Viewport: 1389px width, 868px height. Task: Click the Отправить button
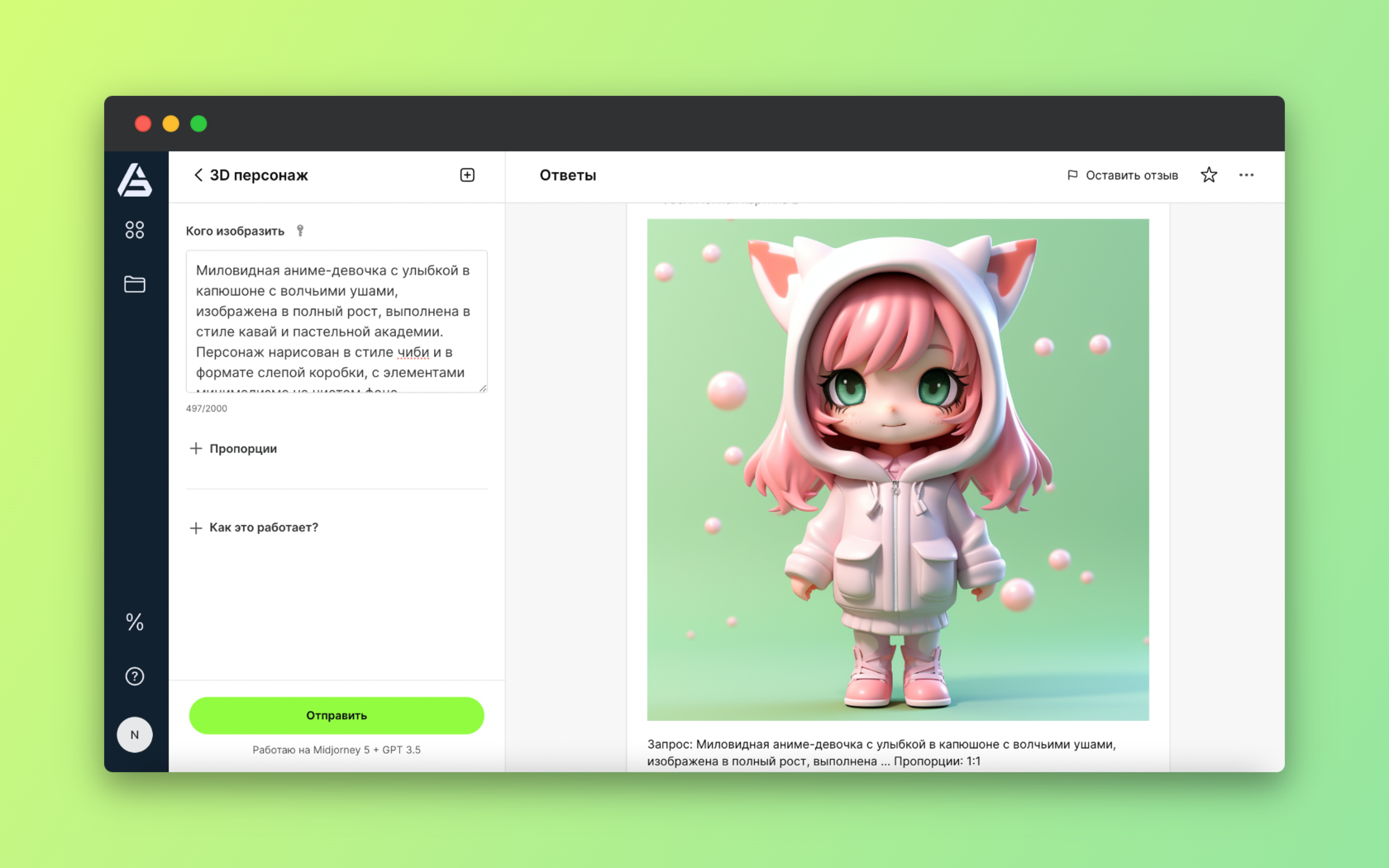point(337,716)
